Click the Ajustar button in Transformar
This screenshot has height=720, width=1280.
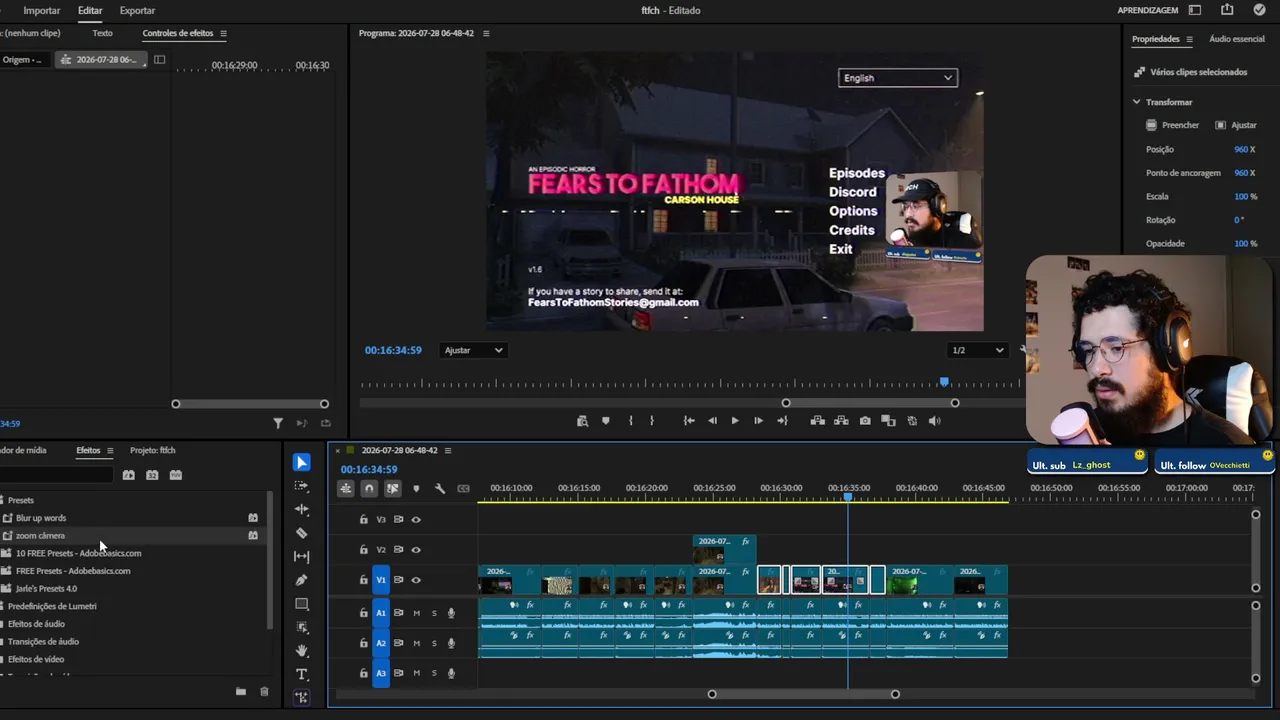[1236, 125]
